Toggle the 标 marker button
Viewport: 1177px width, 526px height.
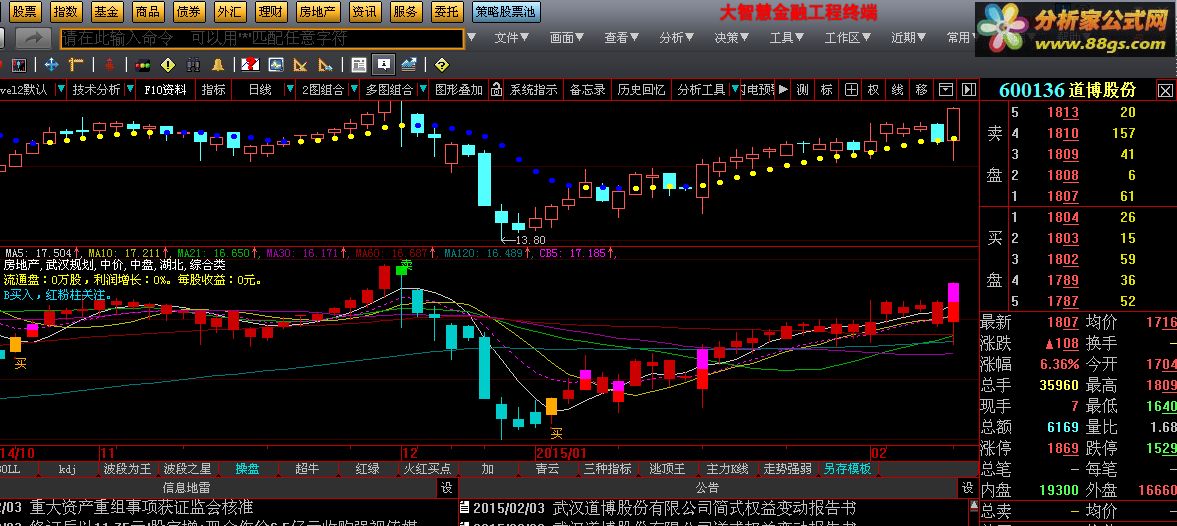click(826, 90)
